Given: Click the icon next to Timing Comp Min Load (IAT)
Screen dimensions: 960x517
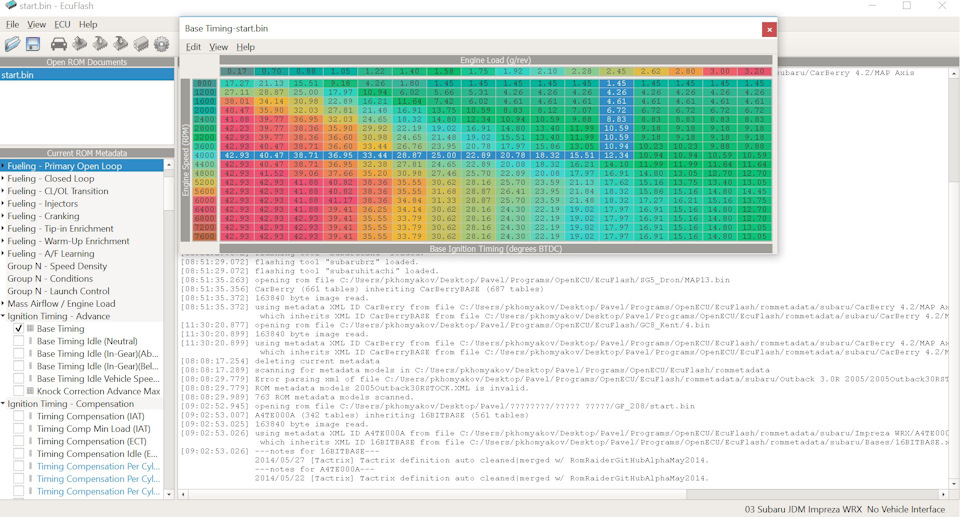Looking at the screenshot, I should pyautogui.click(x=31, y=429).
